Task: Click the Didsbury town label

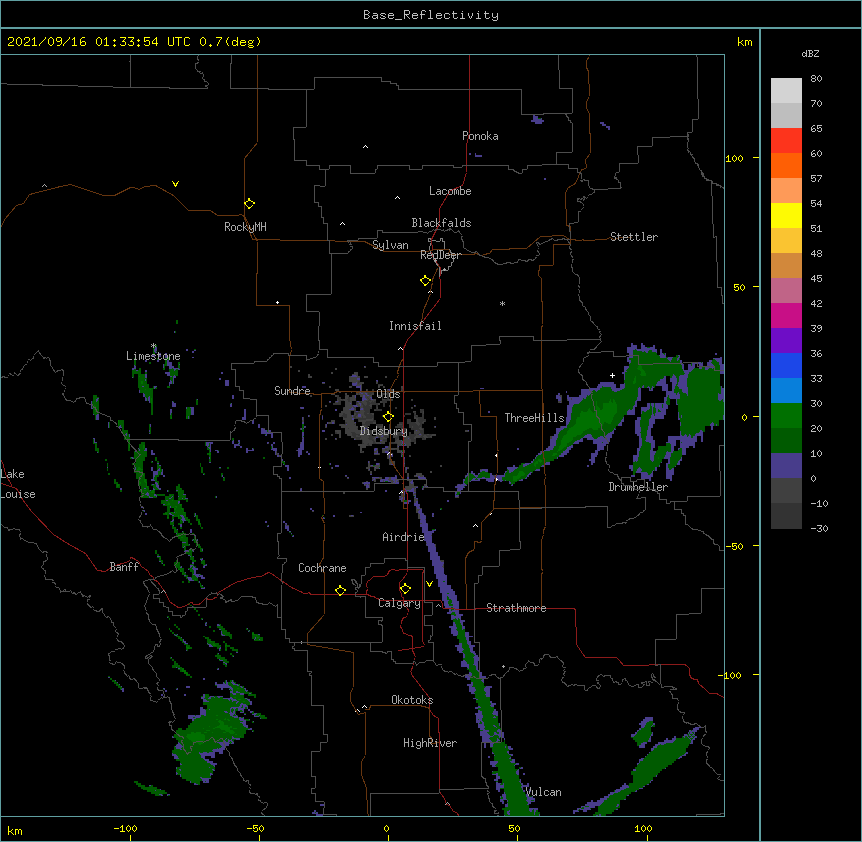Action: [384, 431]
